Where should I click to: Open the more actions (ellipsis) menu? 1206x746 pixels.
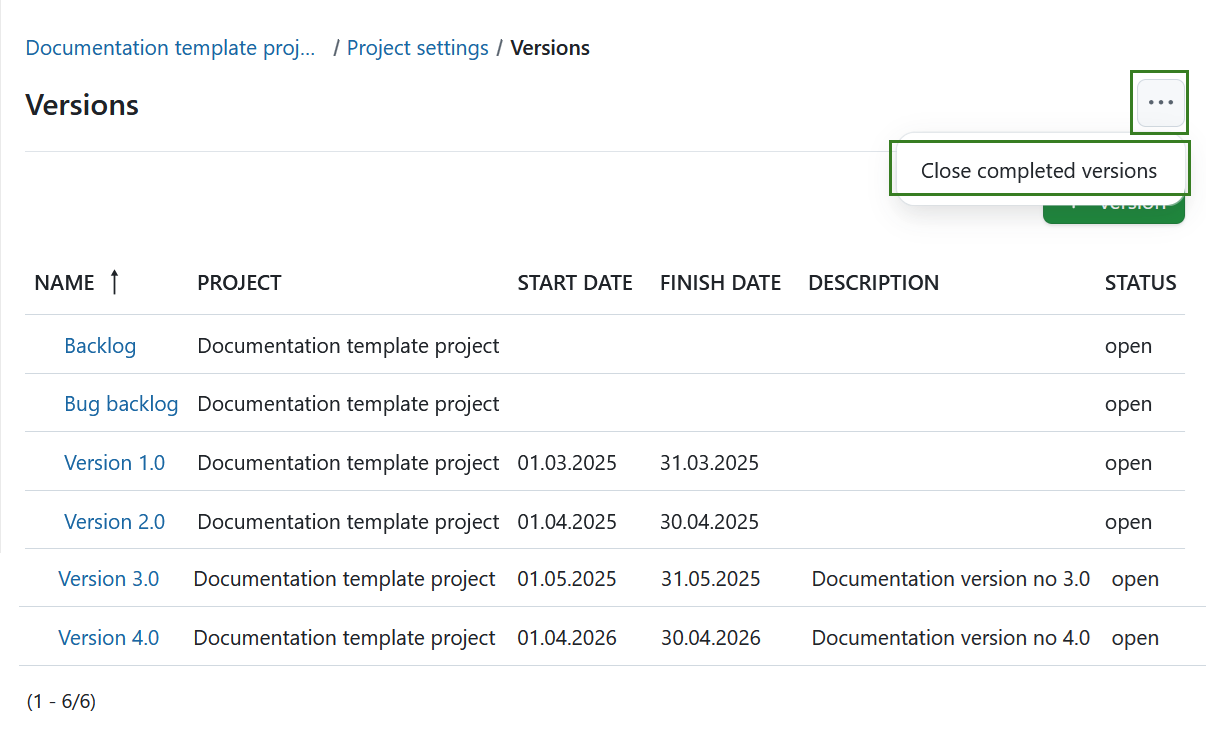pyautogui.click(x=1159, y=102)
